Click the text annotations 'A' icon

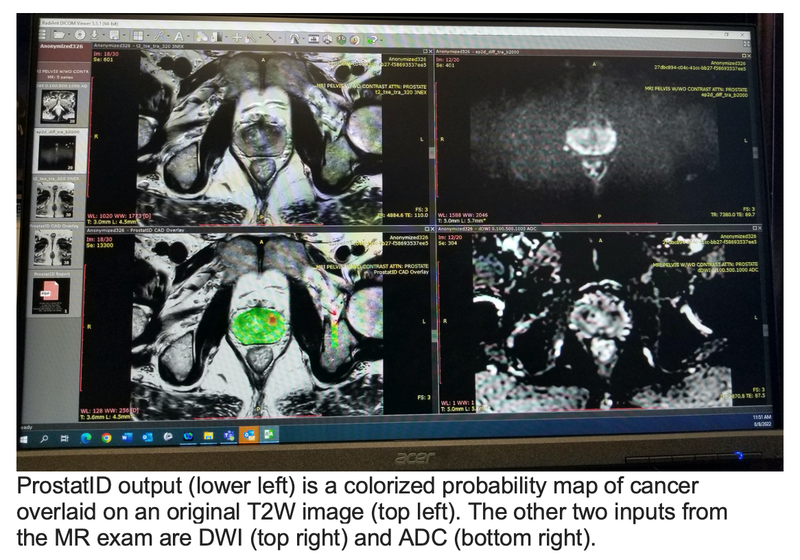click(x=179, y=36)
